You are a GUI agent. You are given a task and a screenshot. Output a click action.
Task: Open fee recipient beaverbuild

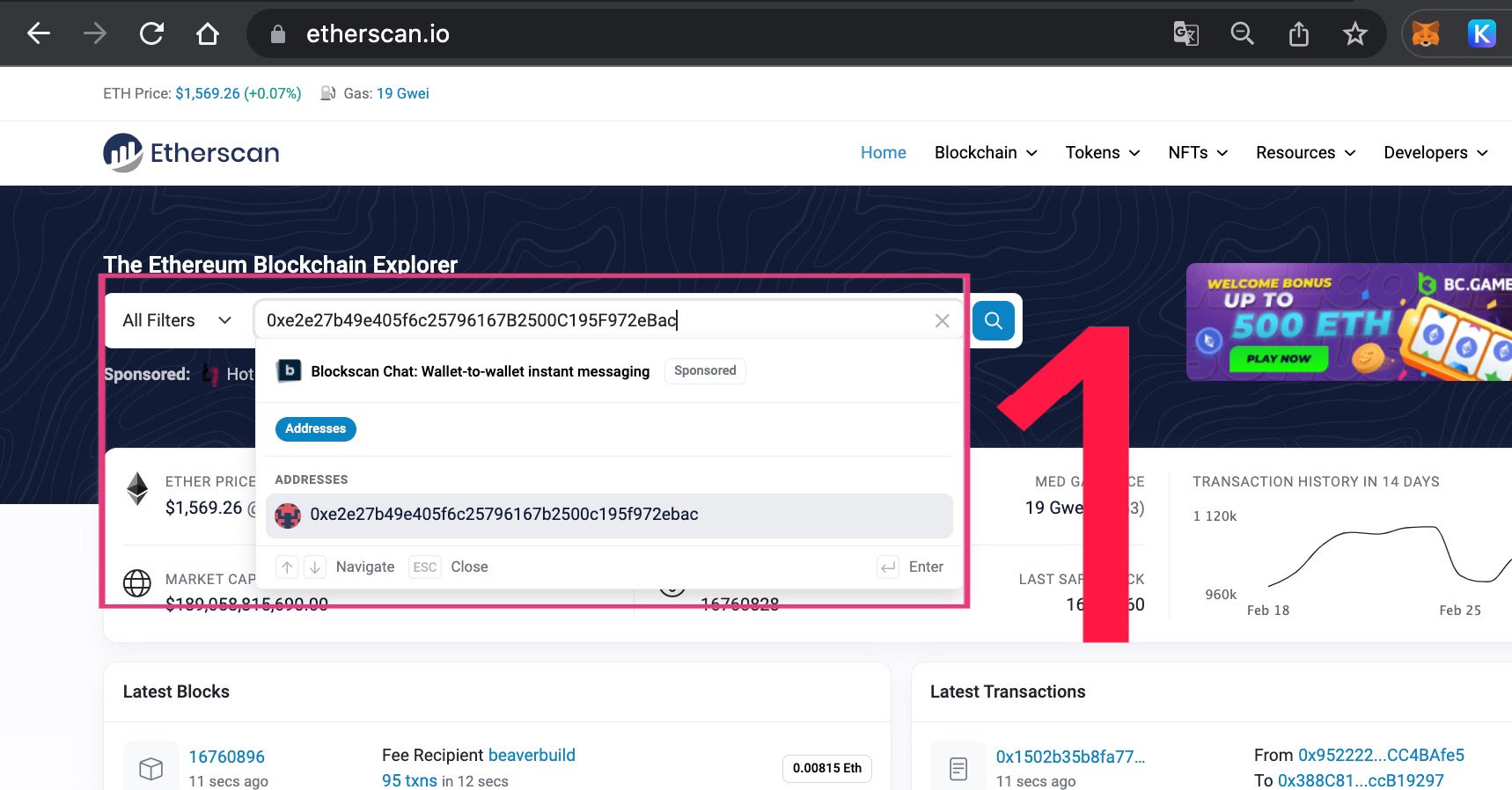pos(532,756)
